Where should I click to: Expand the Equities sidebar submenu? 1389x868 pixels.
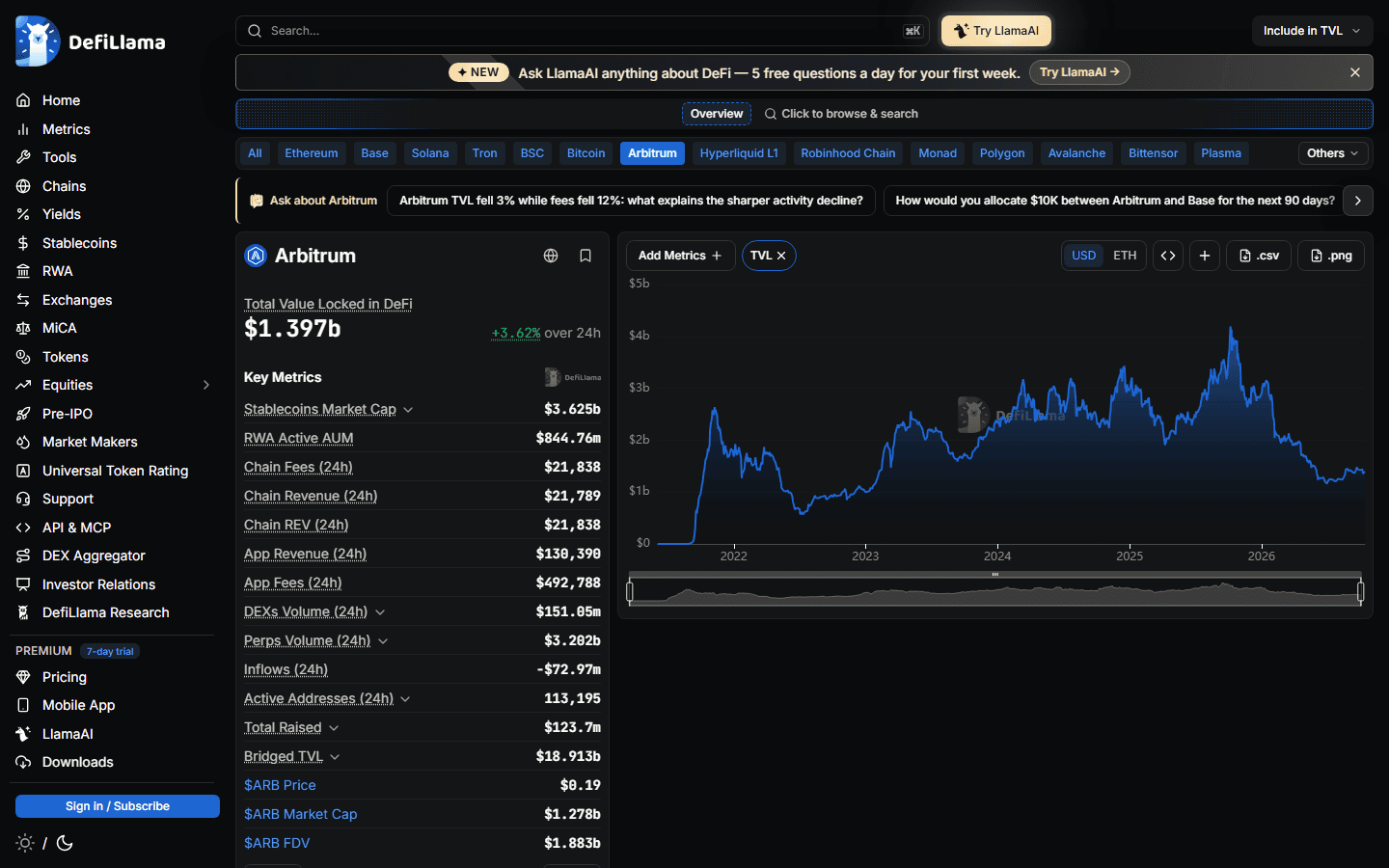pyautogui.click(x=206, y=385)
